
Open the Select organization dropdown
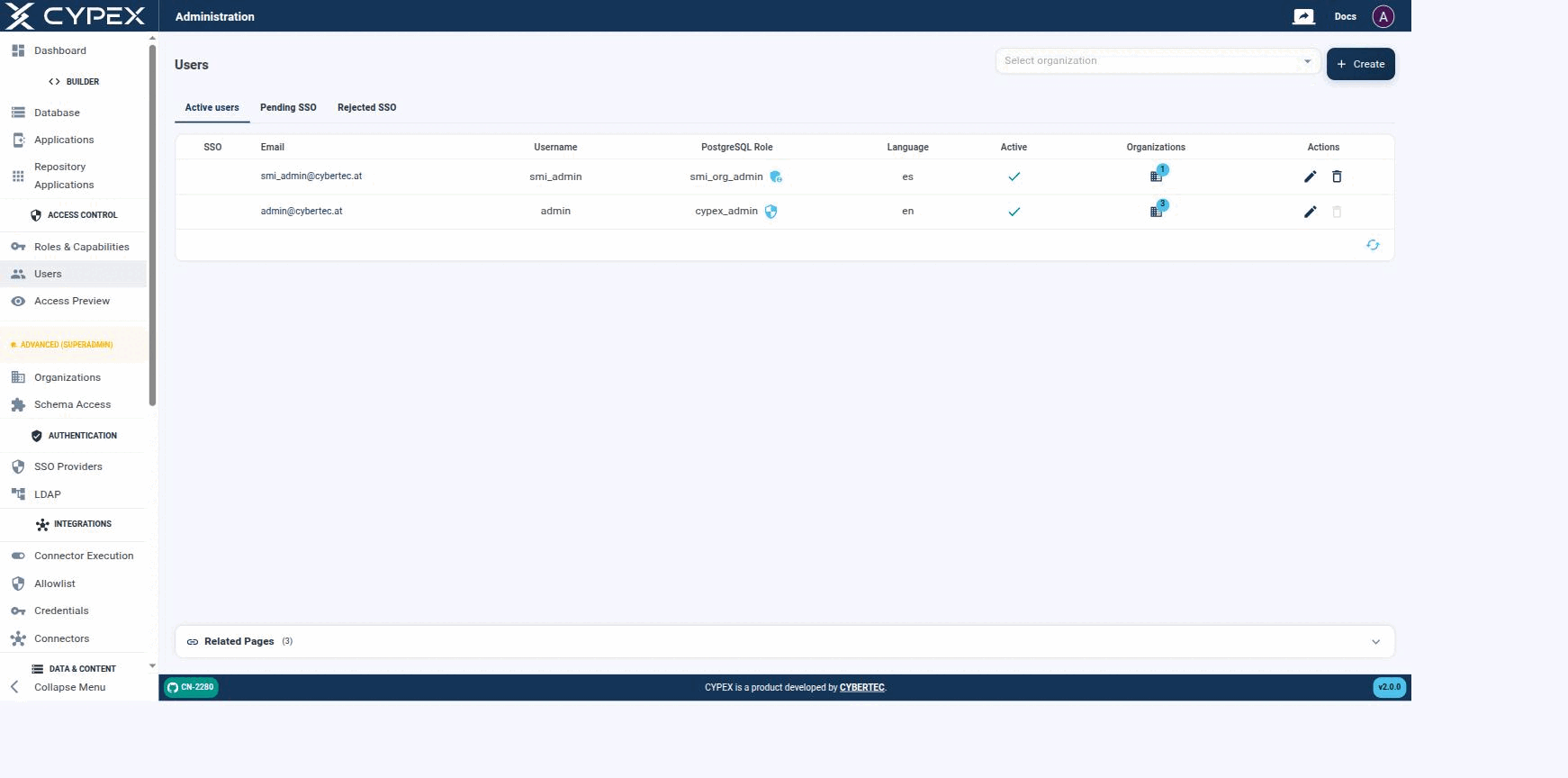pos(1158,61)
